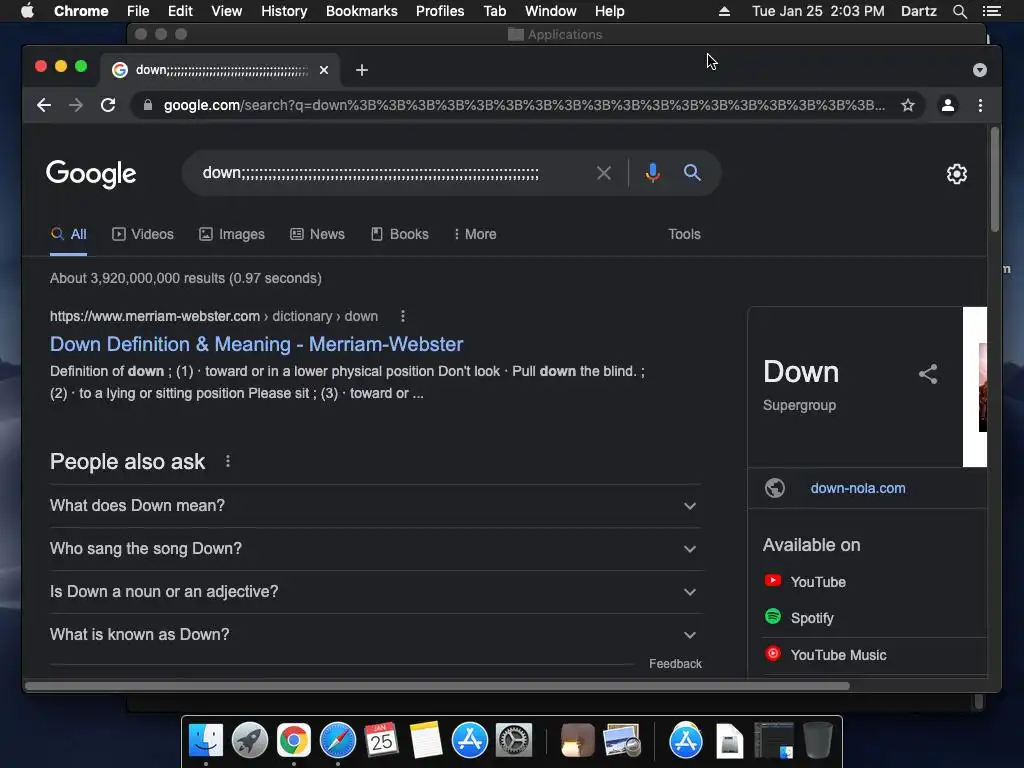This screenshot has width=1024, height=768.
Task: Switch to the News tab
Action: pyautogui.click(x=317, y=234)
